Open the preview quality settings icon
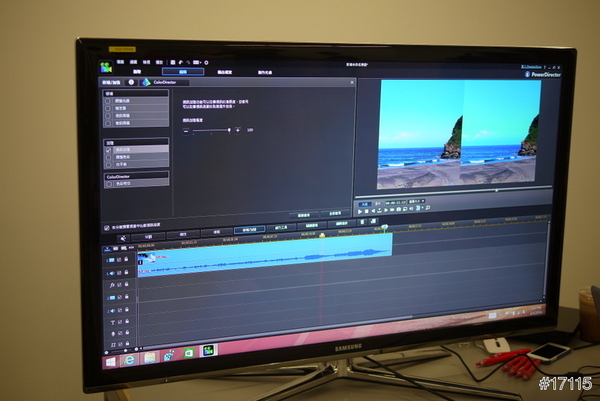600x401 pixels. pyautogui.click(x=405, y=209)
